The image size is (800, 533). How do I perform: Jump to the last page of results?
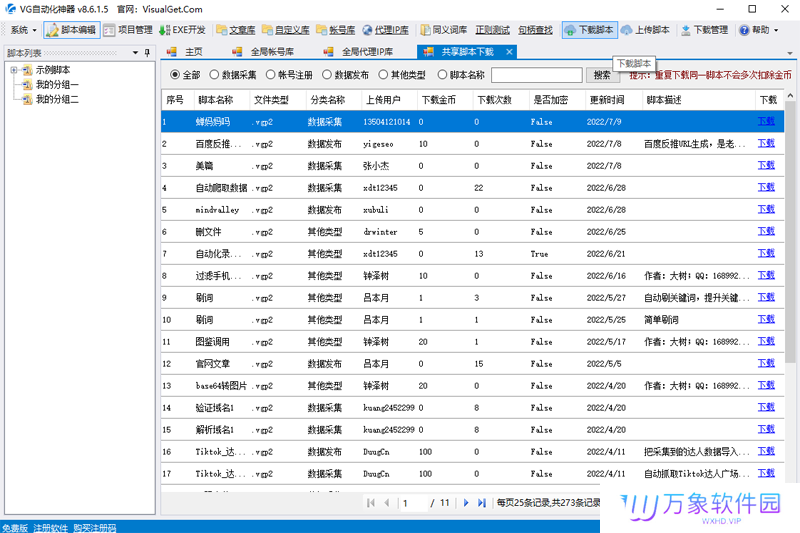481,503
